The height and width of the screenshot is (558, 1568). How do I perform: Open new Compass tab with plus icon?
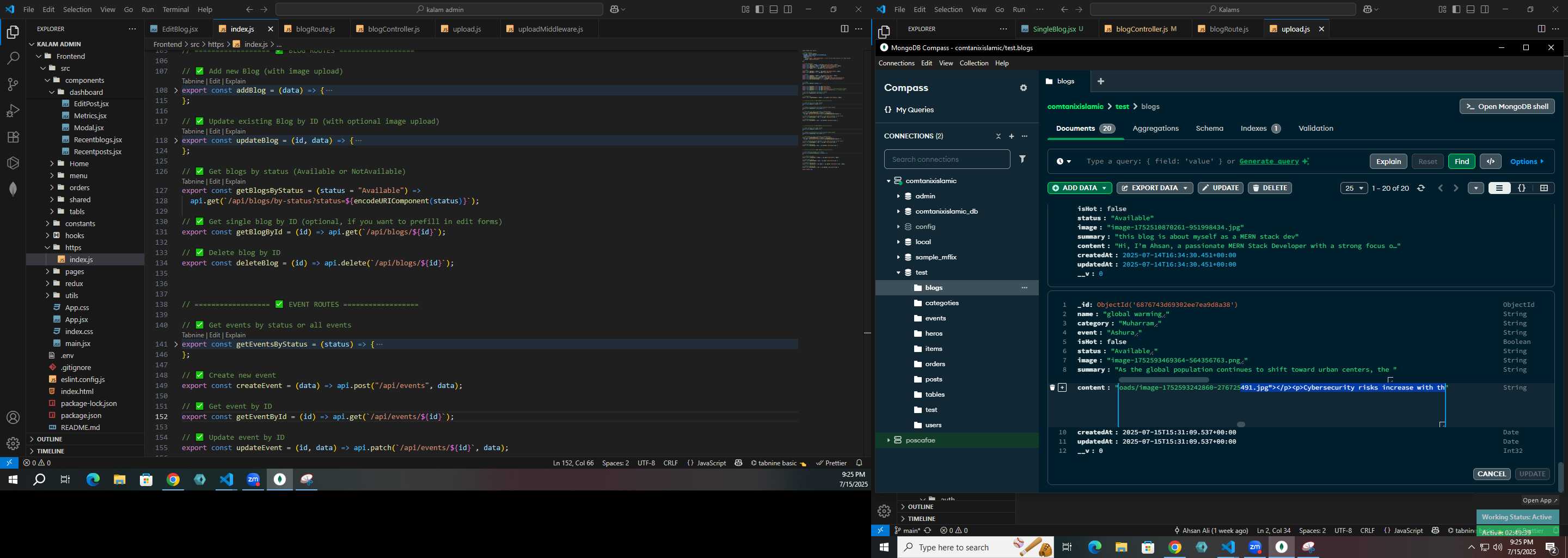(1100, 81)
